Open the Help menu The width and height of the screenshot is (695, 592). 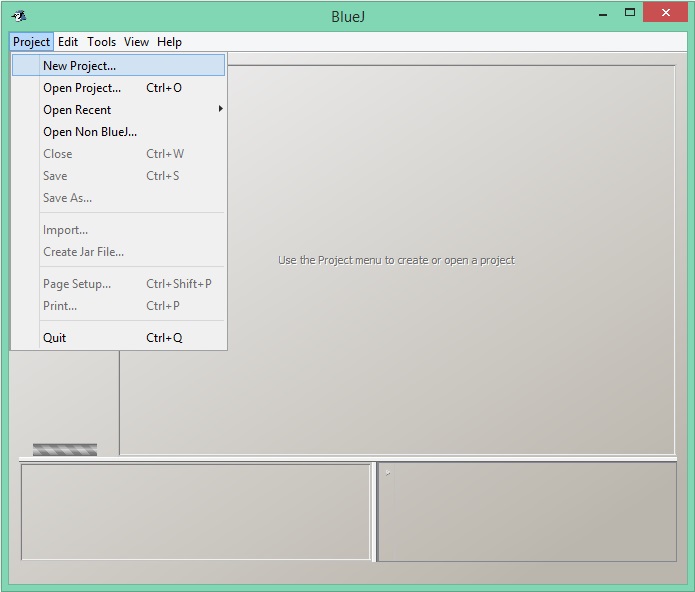pyautogui.click(x=169, y=42)
